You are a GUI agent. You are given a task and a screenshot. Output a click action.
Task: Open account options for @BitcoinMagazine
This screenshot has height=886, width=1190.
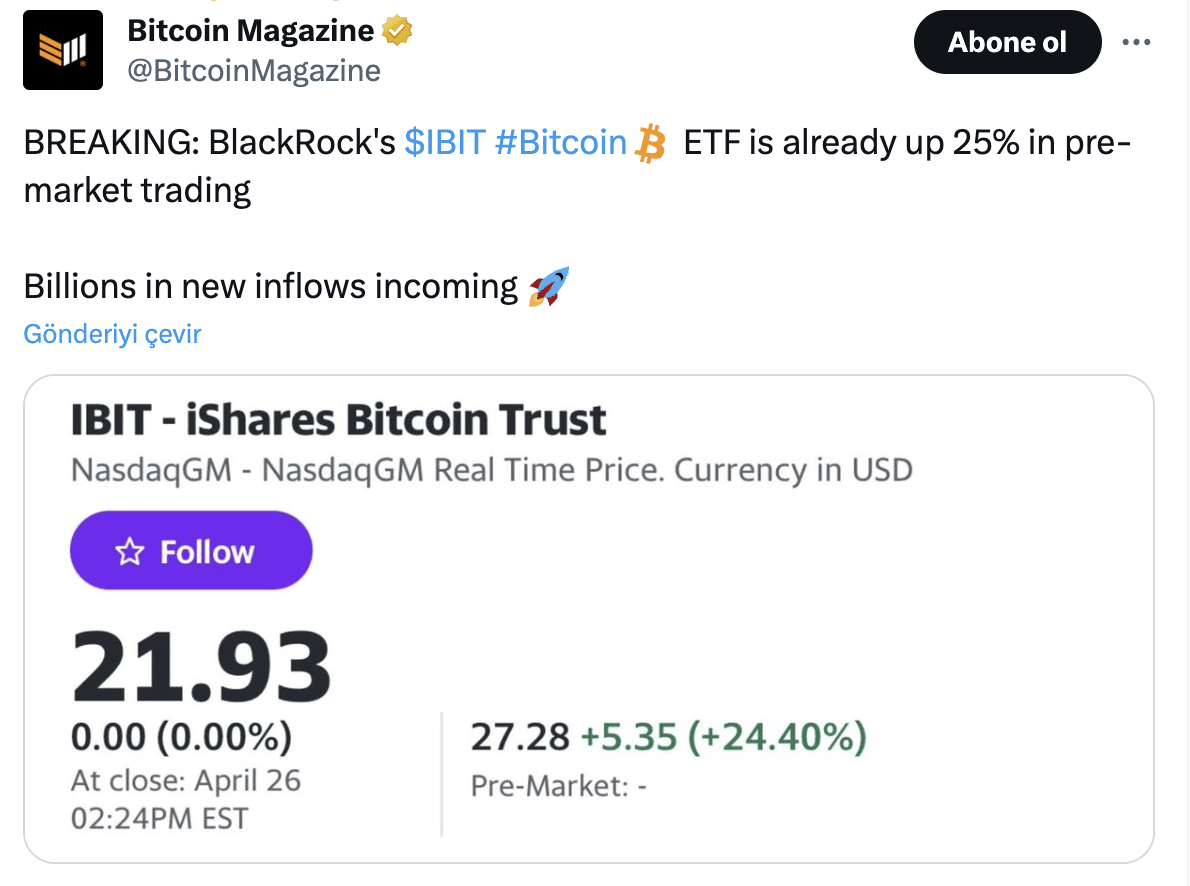point(1137,42)
